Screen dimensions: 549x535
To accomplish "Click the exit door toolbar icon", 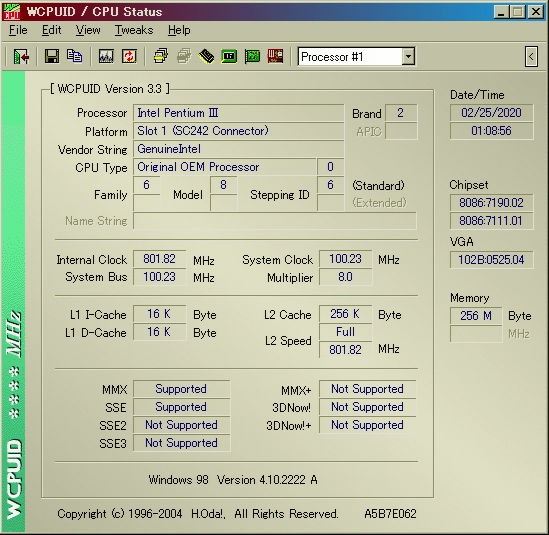I will click(21, 56).
